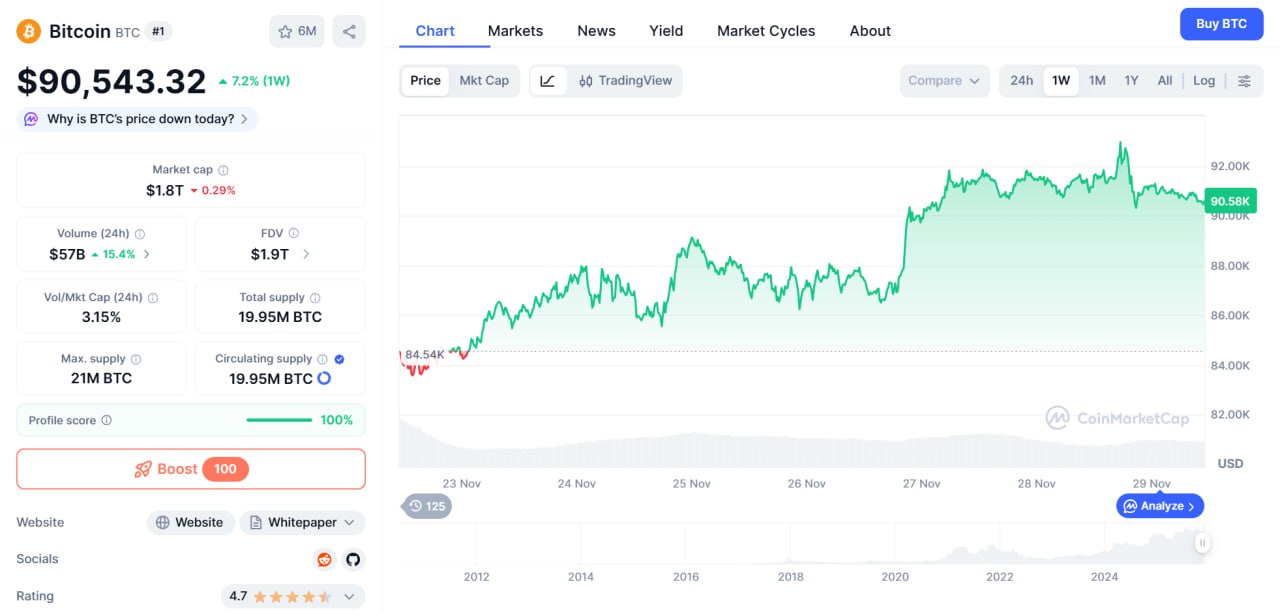Click the share icon next to Bitcoin
The image size is (1280, 614).
(349, 31)
